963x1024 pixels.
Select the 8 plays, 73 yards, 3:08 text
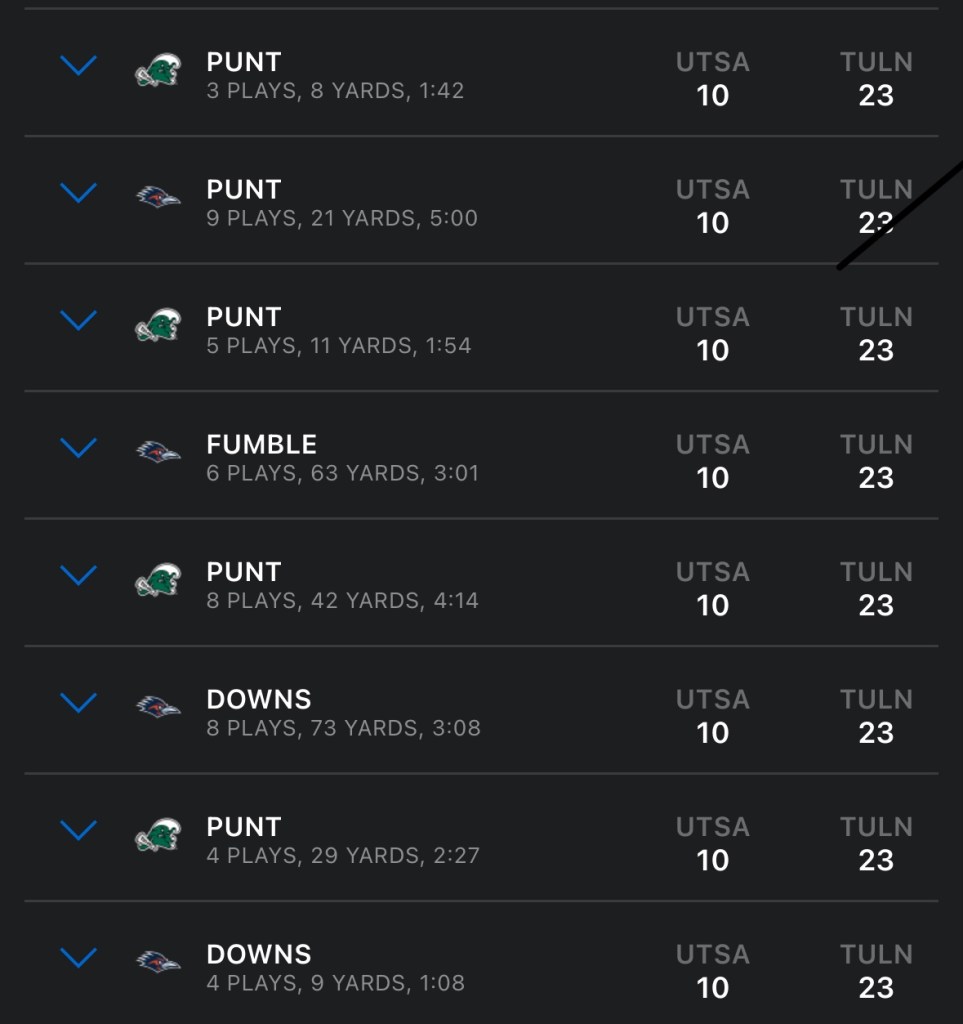343,728
